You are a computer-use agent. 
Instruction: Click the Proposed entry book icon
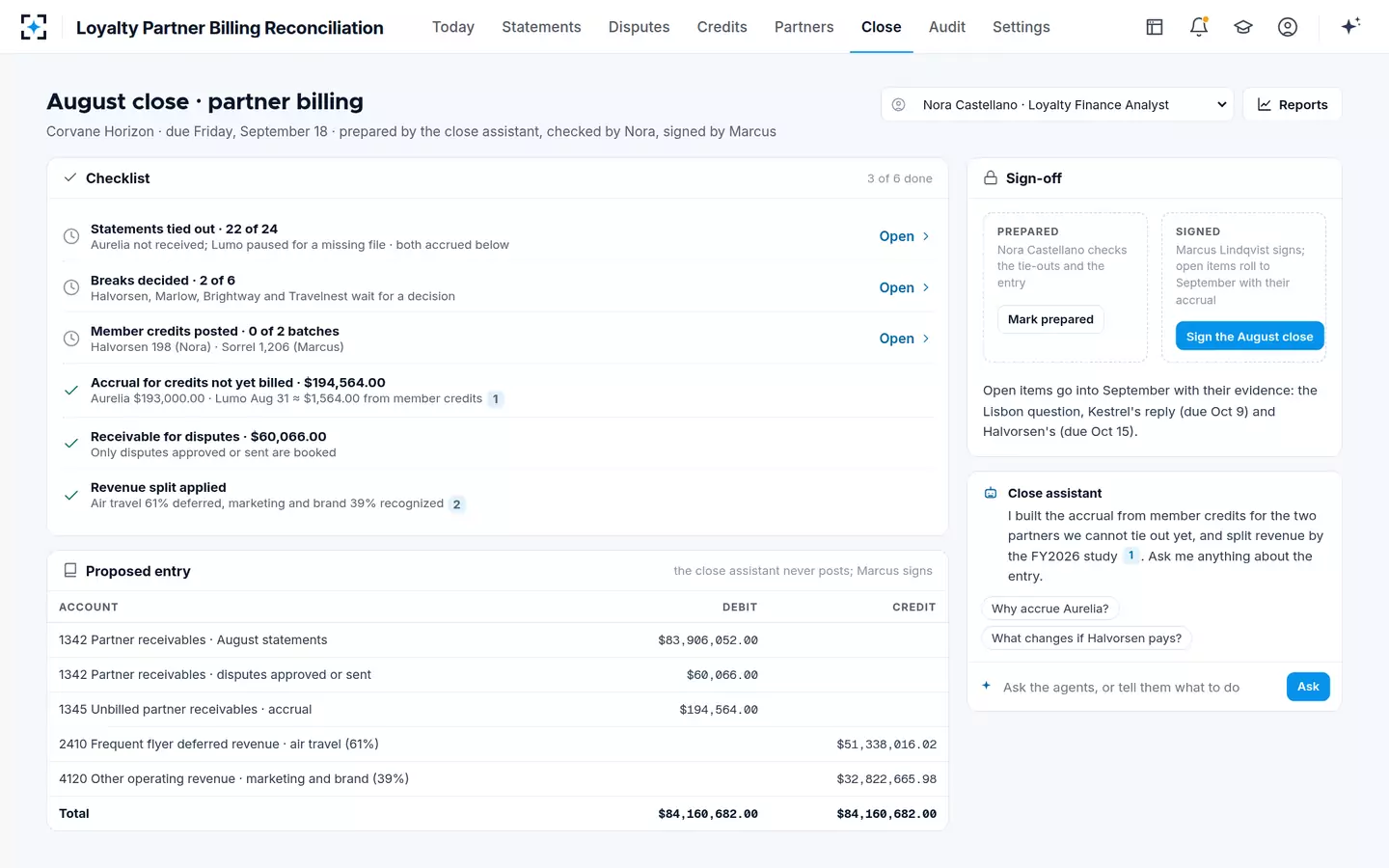coord(70,571)
